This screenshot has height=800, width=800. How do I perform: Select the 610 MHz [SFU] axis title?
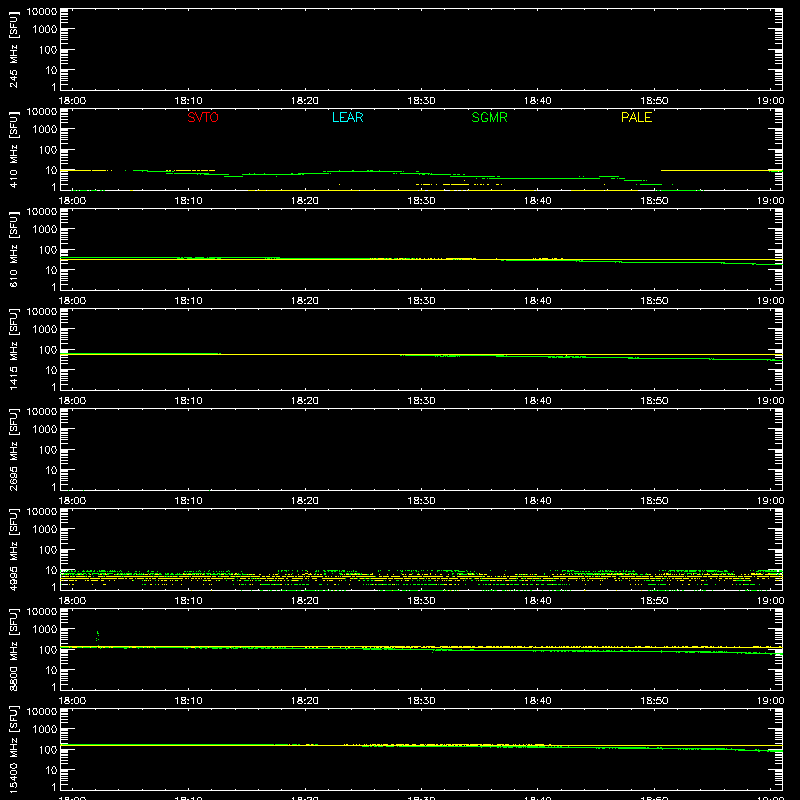[13, 249]
